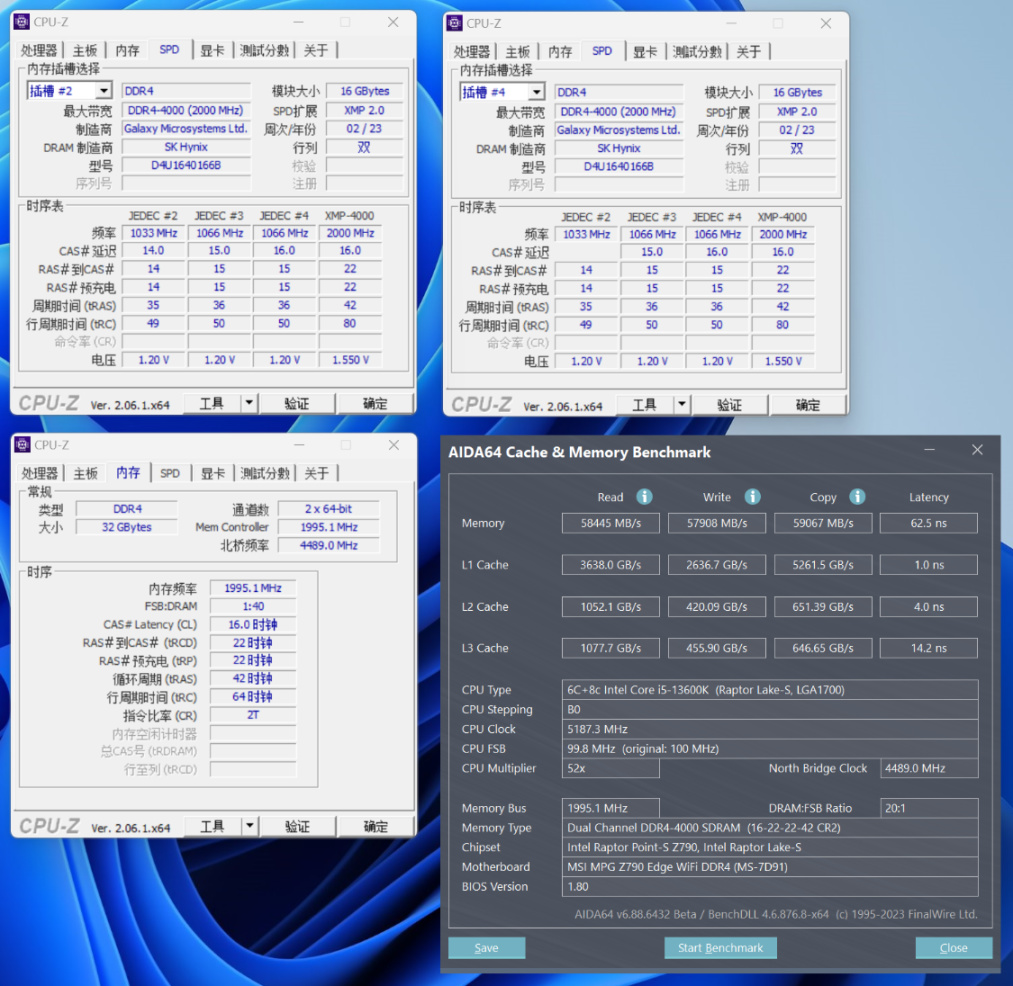Click 工具 button in memory CPU-Z window
Screen dimensions: 1013x986
coord(213,826)
